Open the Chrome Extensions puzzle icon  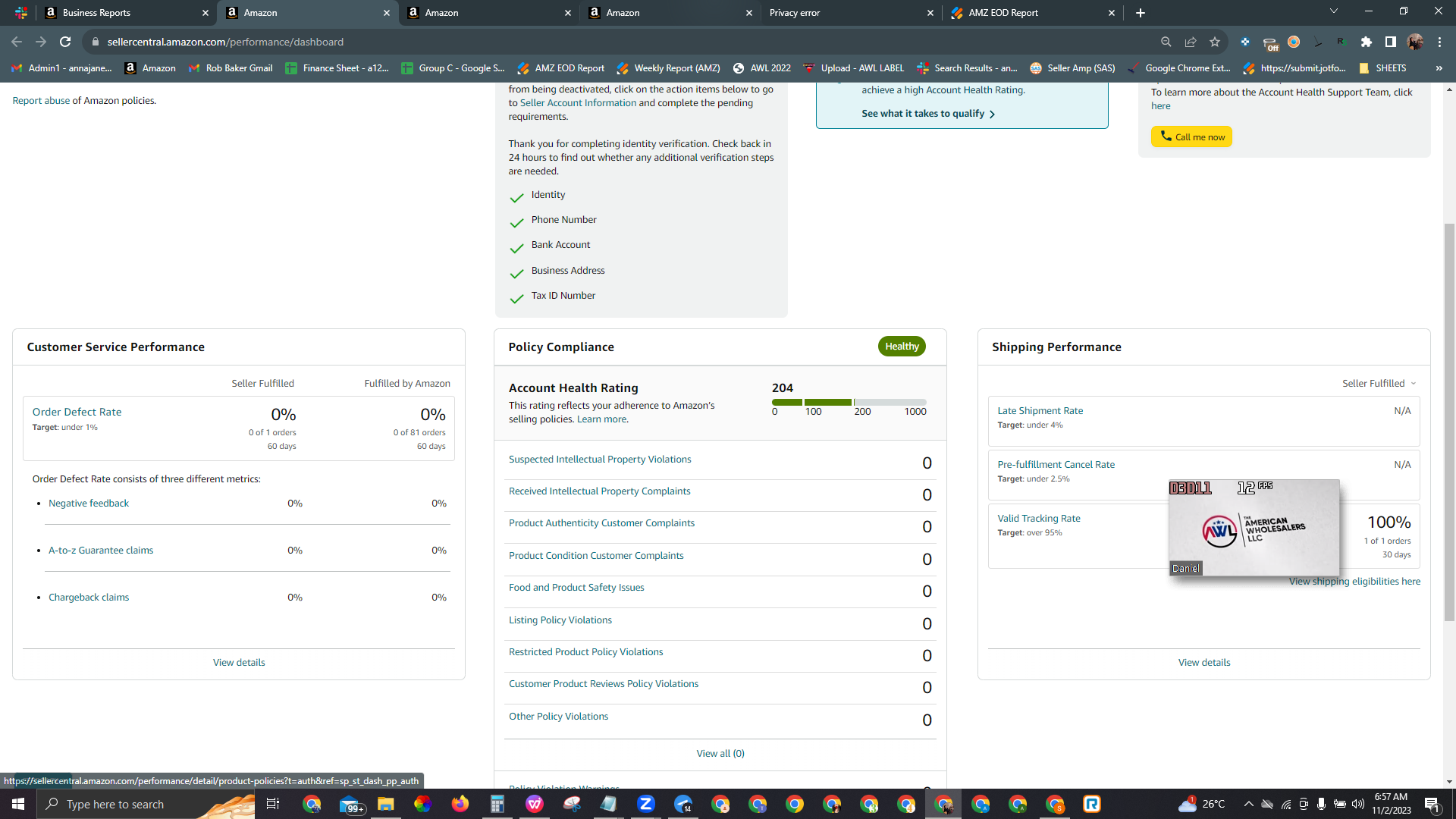(x=1367, y=42)
